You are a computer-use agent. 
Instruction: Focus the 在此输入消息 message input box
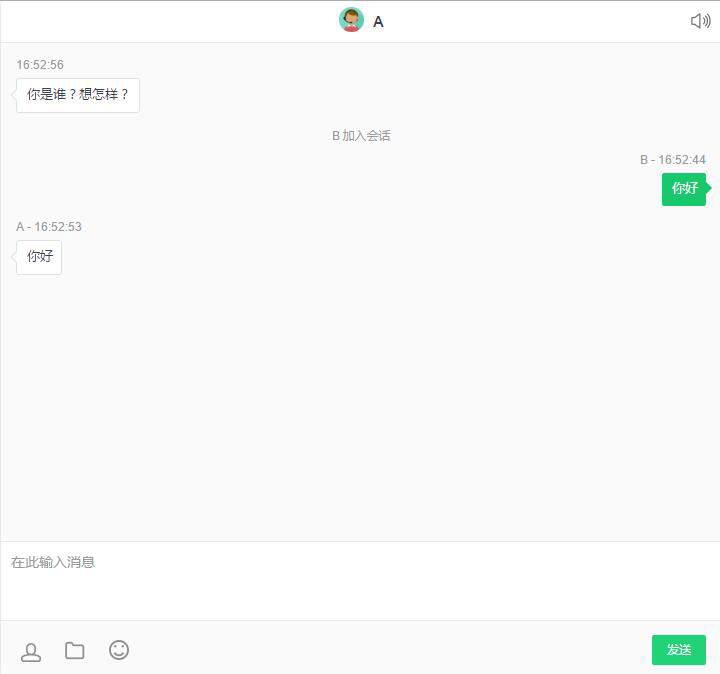point(360,580)
